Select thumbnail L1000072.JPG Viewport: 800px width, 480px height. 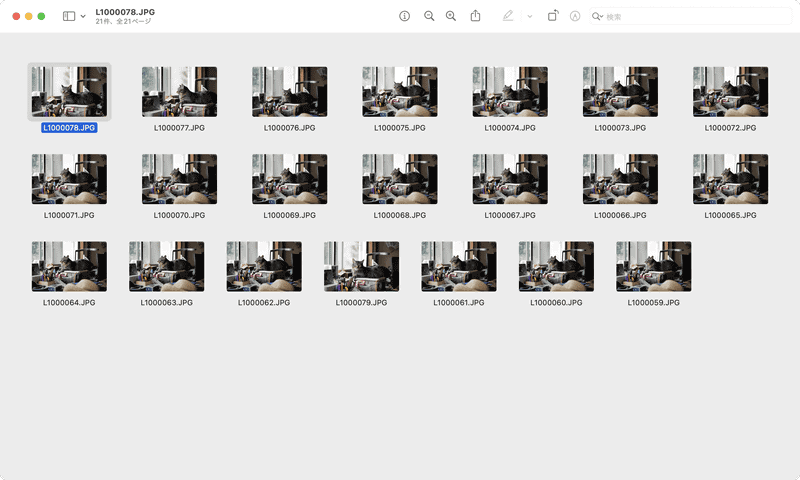coord(731,92)
